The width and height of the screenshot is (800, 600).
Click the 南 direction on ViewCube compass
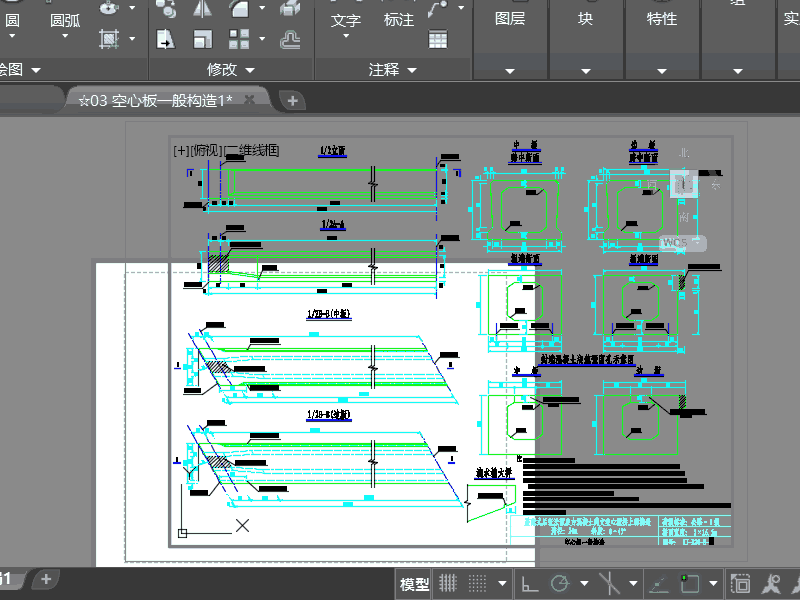[684, 214]
